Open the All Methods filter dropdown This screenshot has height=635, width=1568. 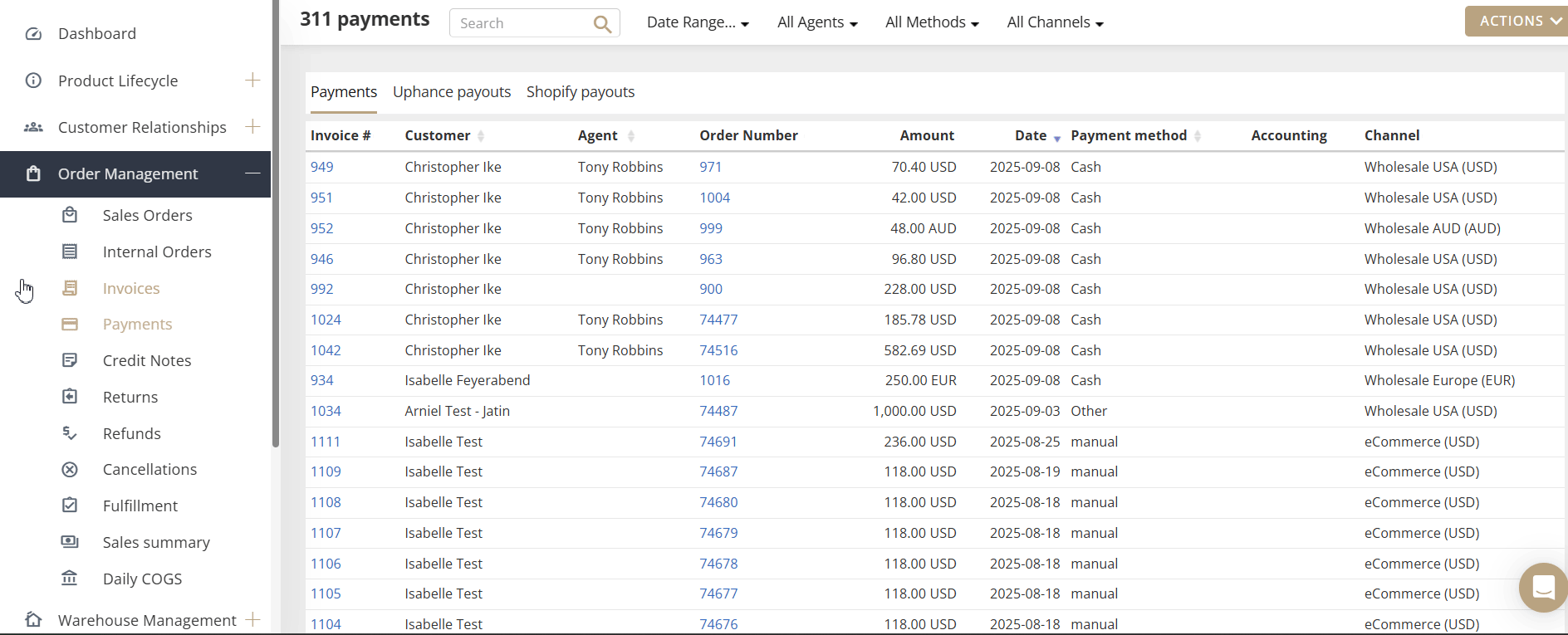(x=931, y=23)
